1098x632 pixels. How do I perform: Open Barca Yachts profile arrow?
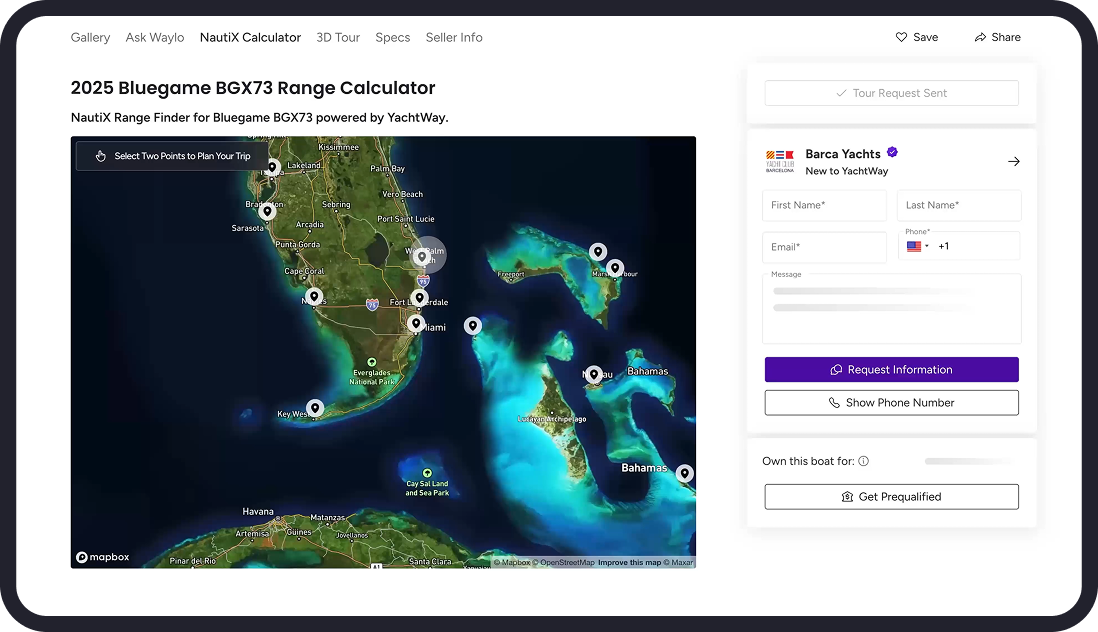[x=1013, y=162]
